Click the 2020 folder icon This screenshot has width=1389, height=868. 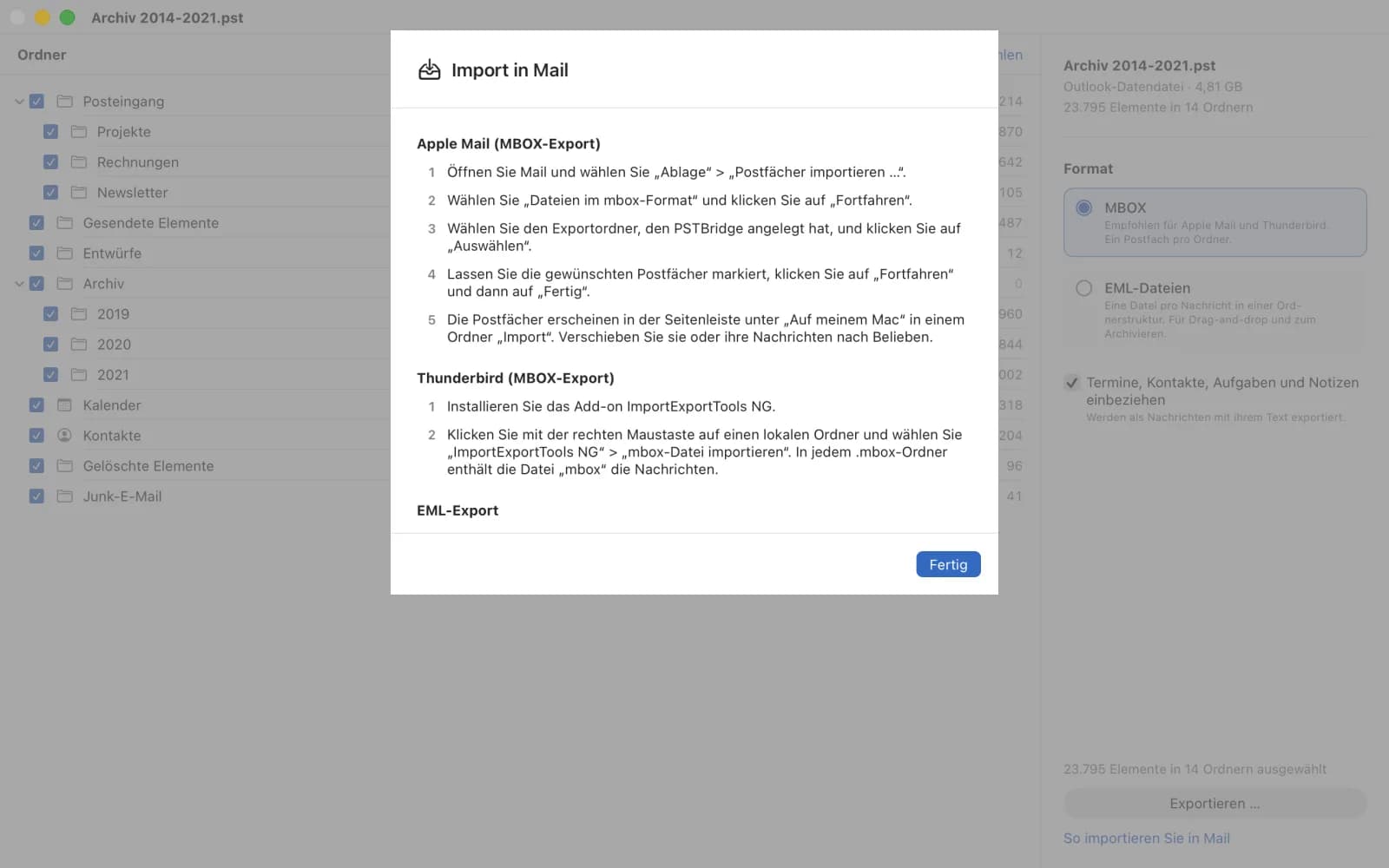pos(79,345)
